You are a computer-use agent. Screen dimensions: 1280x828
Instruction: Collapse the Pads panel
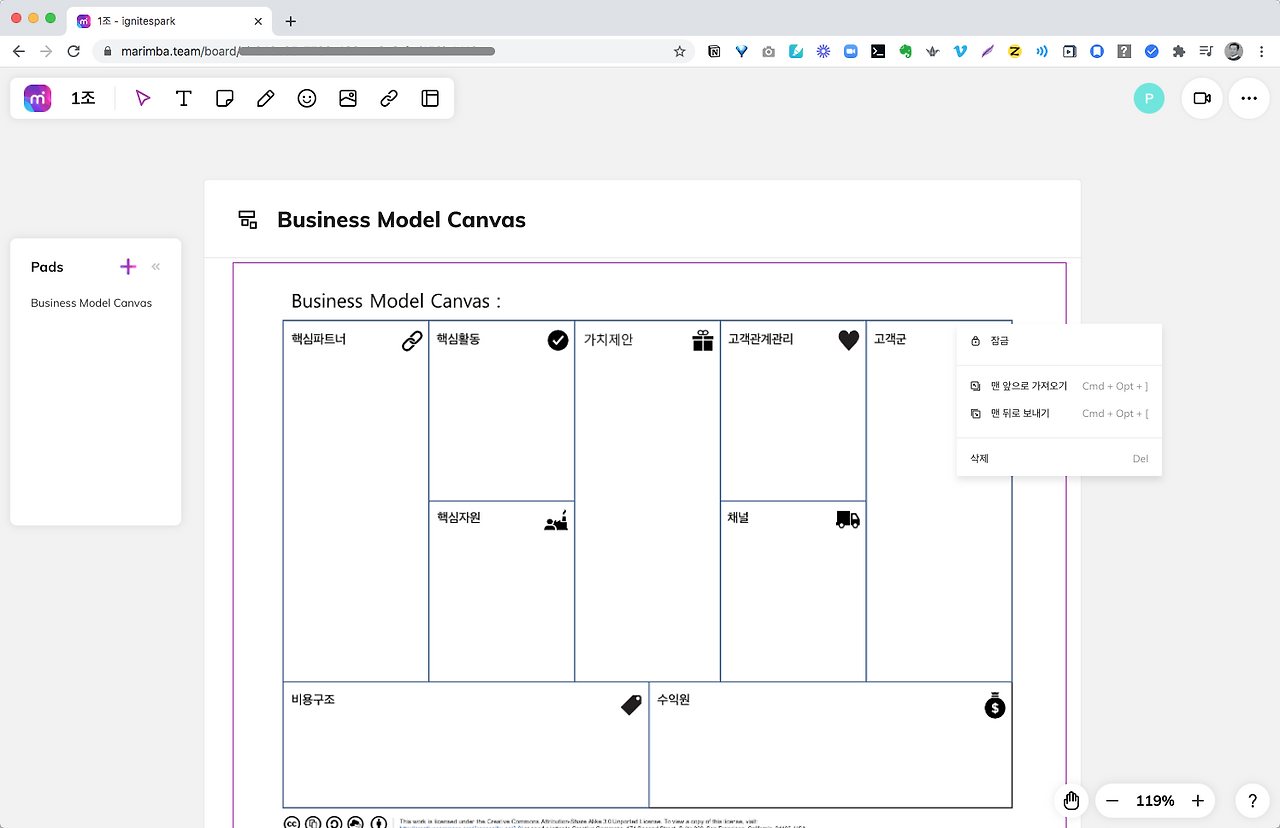pyautogui.click(x=156, y=267)
